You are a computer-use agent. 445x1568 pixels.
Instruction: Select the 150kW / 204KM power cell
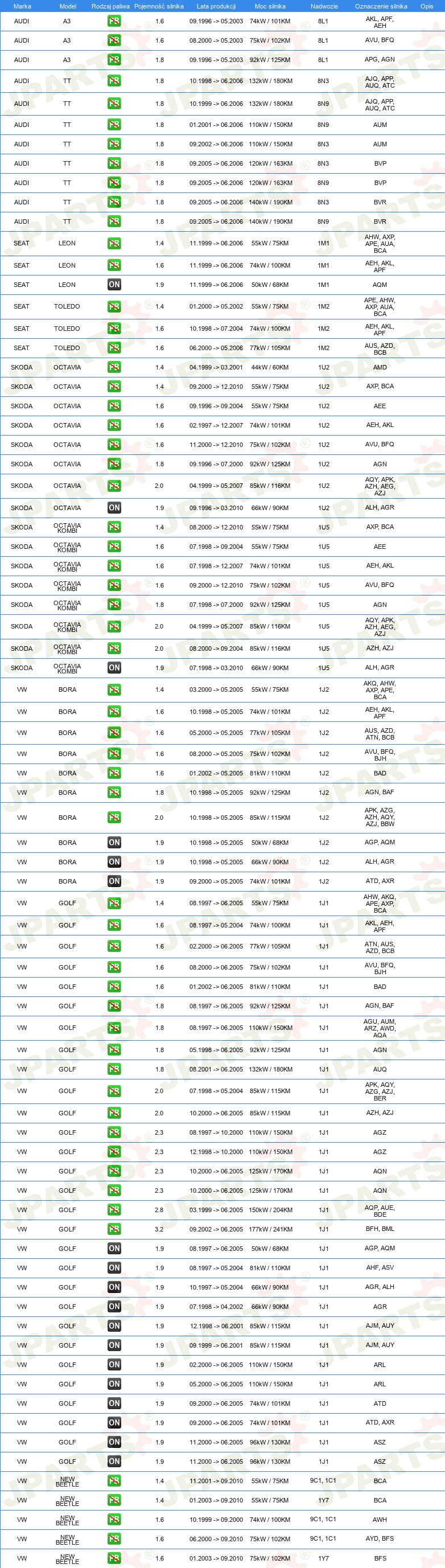[x=270, y=1210]
